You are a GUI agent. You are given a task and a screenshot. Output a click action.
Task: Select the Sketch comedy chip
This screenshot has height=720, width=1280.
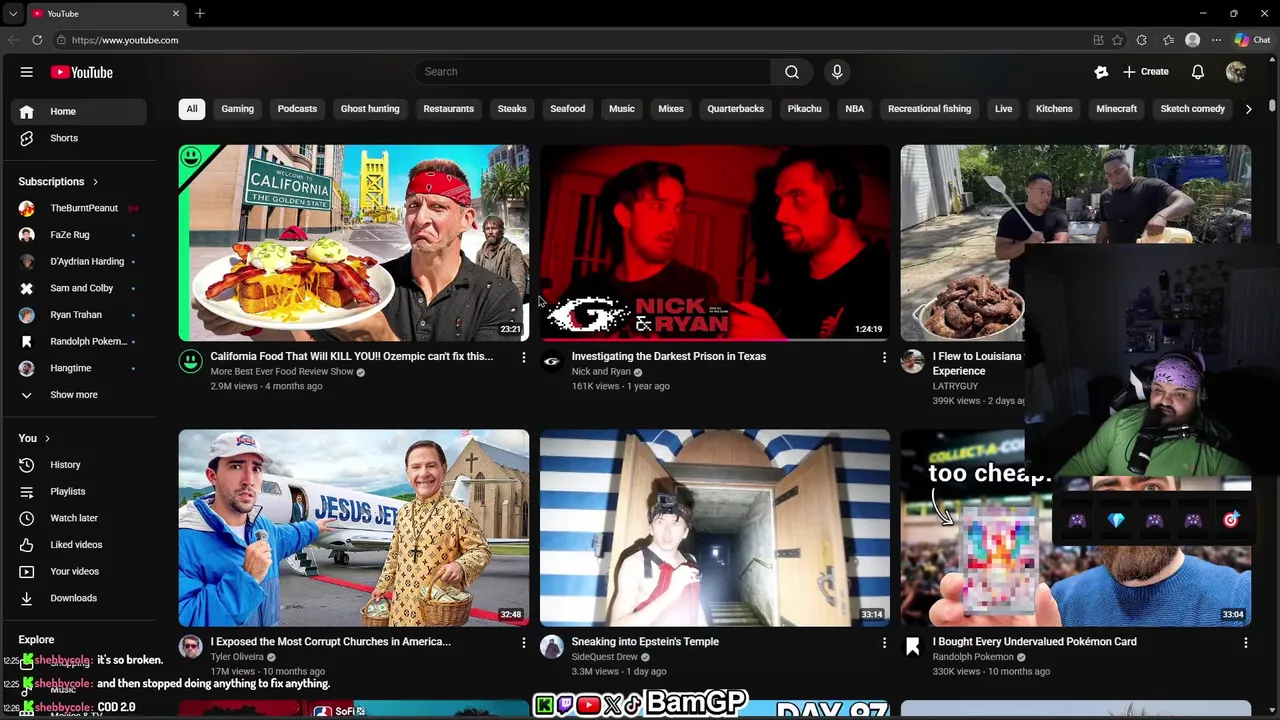coord(1192,109)
